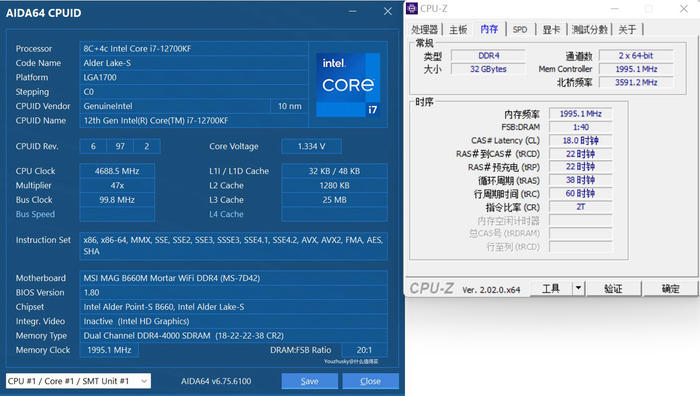Click the empty L4 Cache field in AIDA64
Image resolution: width=700 pixels, height=396 pixels.
(334, 214)
